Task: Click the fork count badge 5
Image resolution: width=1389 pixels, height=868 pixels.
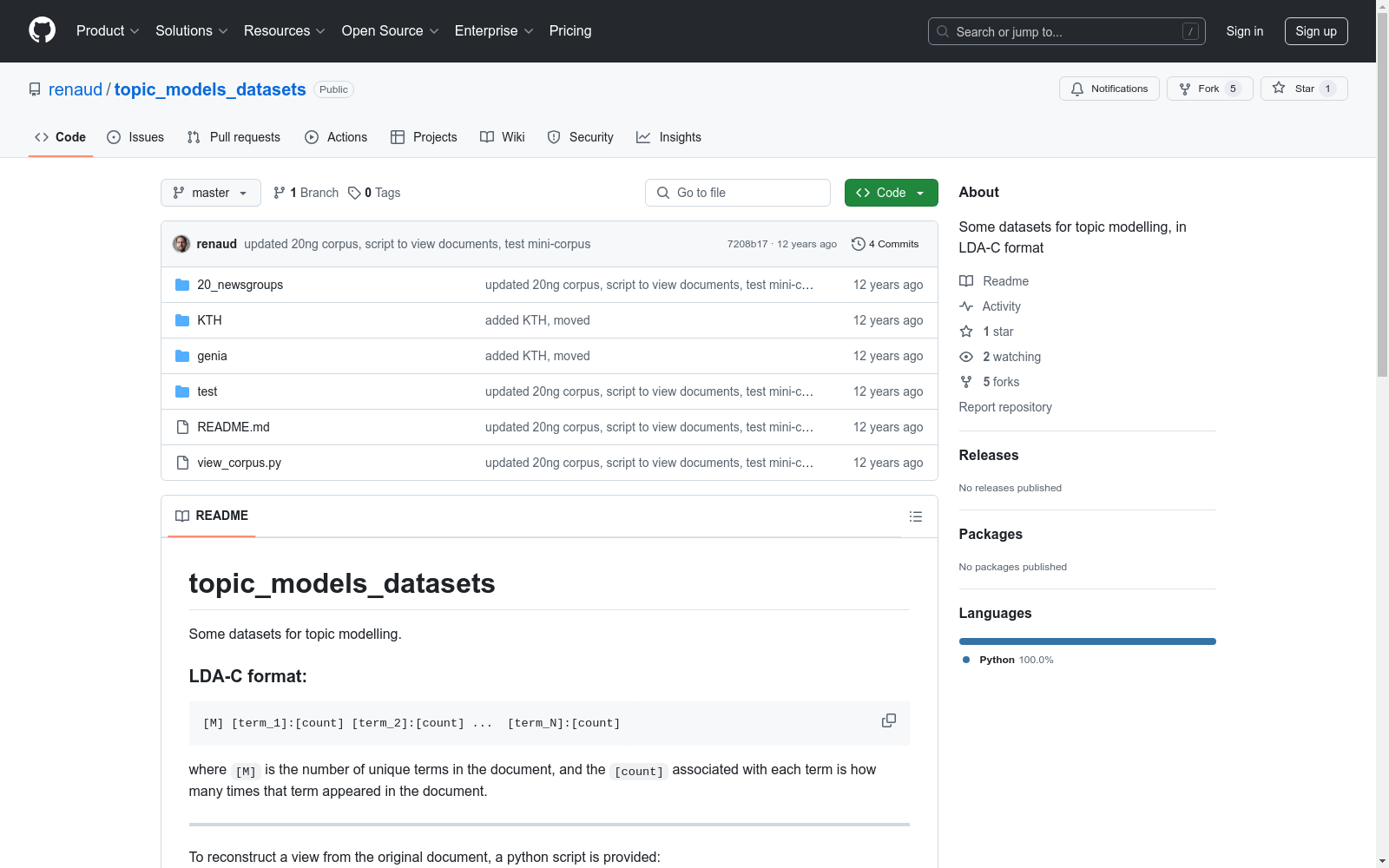Action: [x=1233, y=89]
